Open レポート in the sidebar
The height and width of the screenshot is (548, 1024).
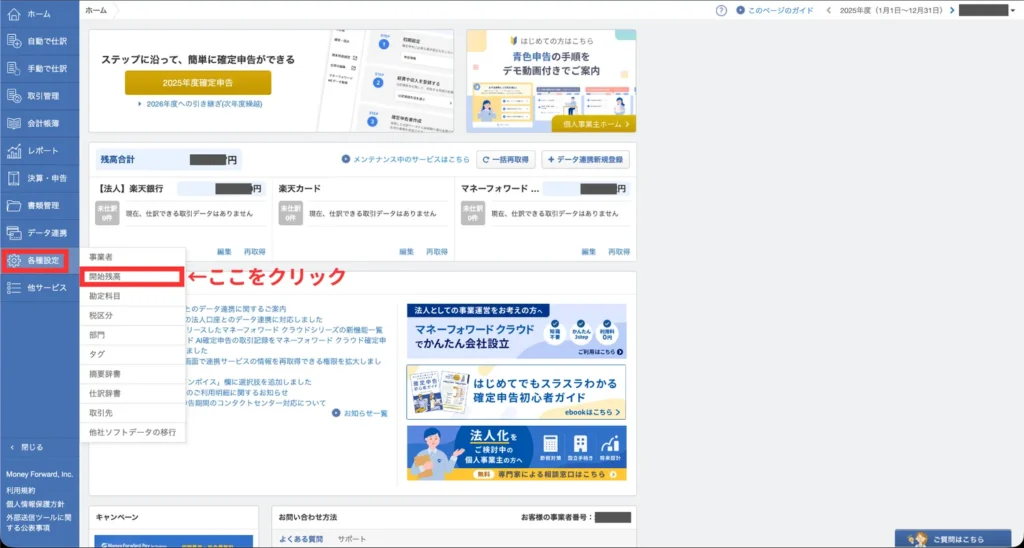point(39,151)
